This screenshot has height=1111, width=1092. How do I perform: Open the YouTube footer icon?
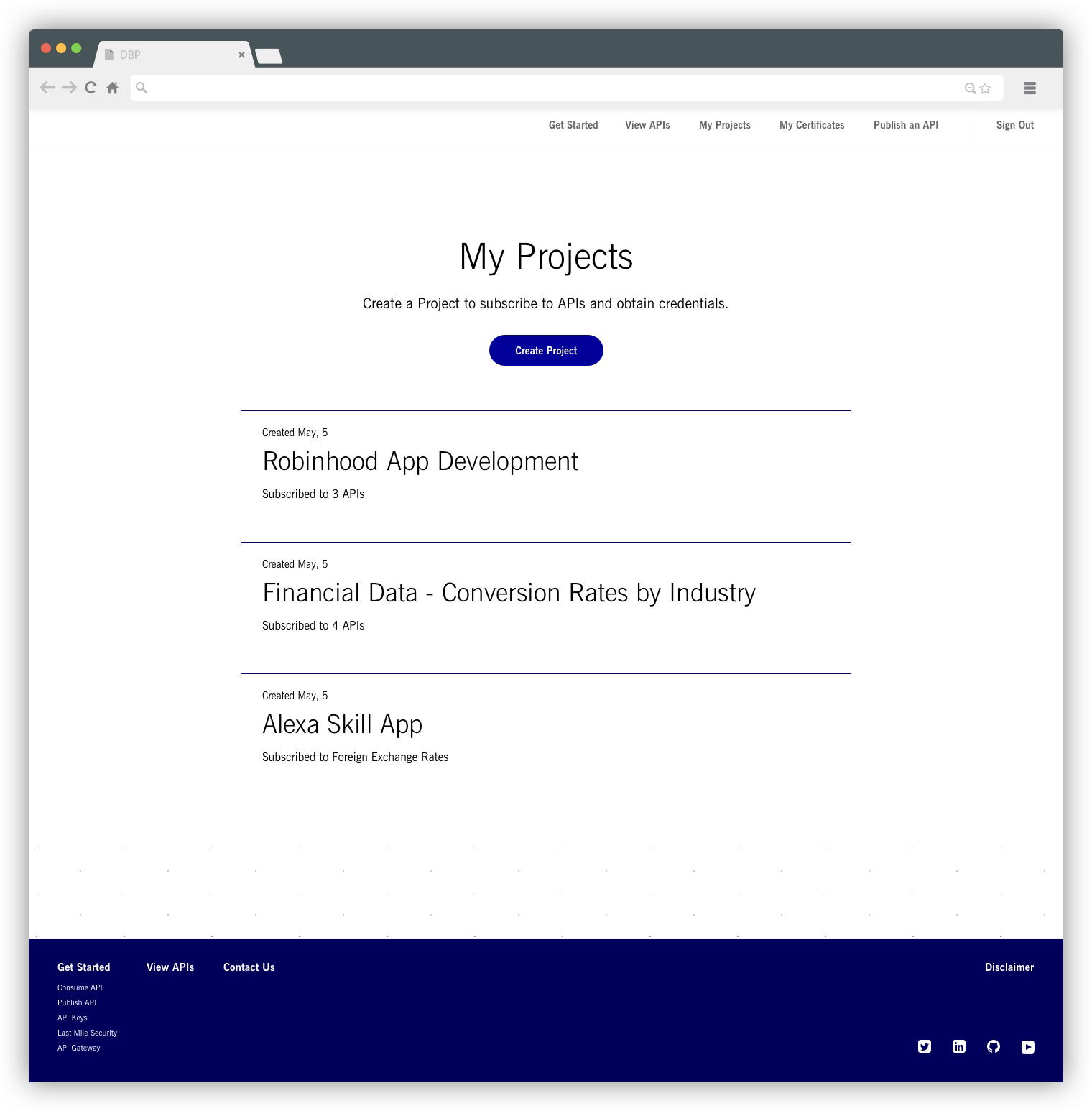pyautogui.click(x=1028, y=1046)
